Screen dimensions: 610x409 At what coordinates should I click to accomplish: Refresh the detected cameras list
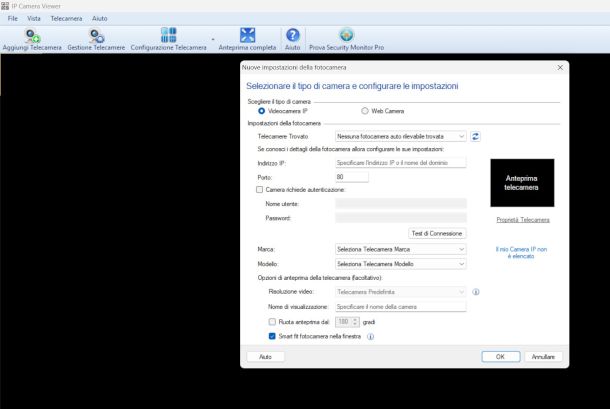(x=476, y=136)
